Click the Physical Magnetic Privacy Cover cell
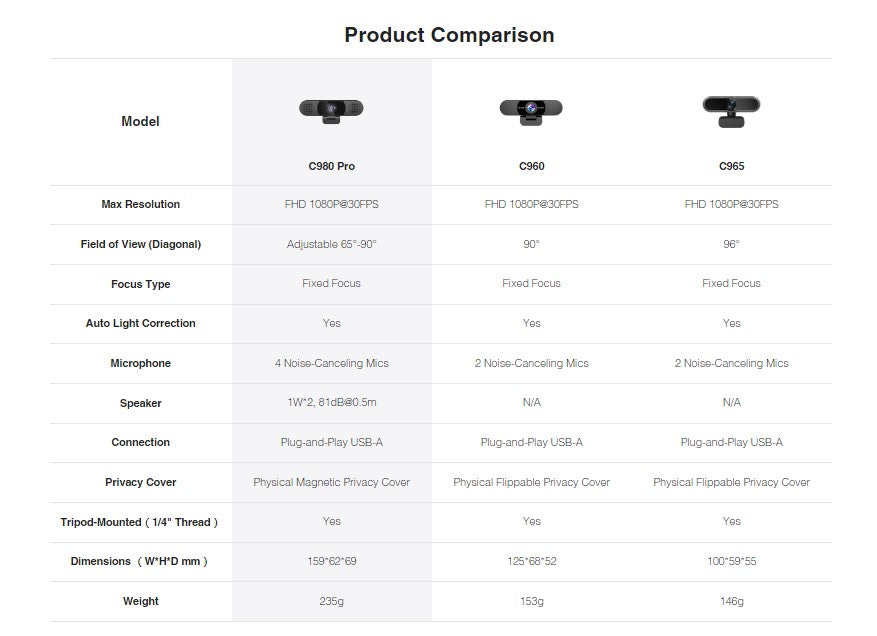Viewport: 877px width, 636px height. [332, 482]
